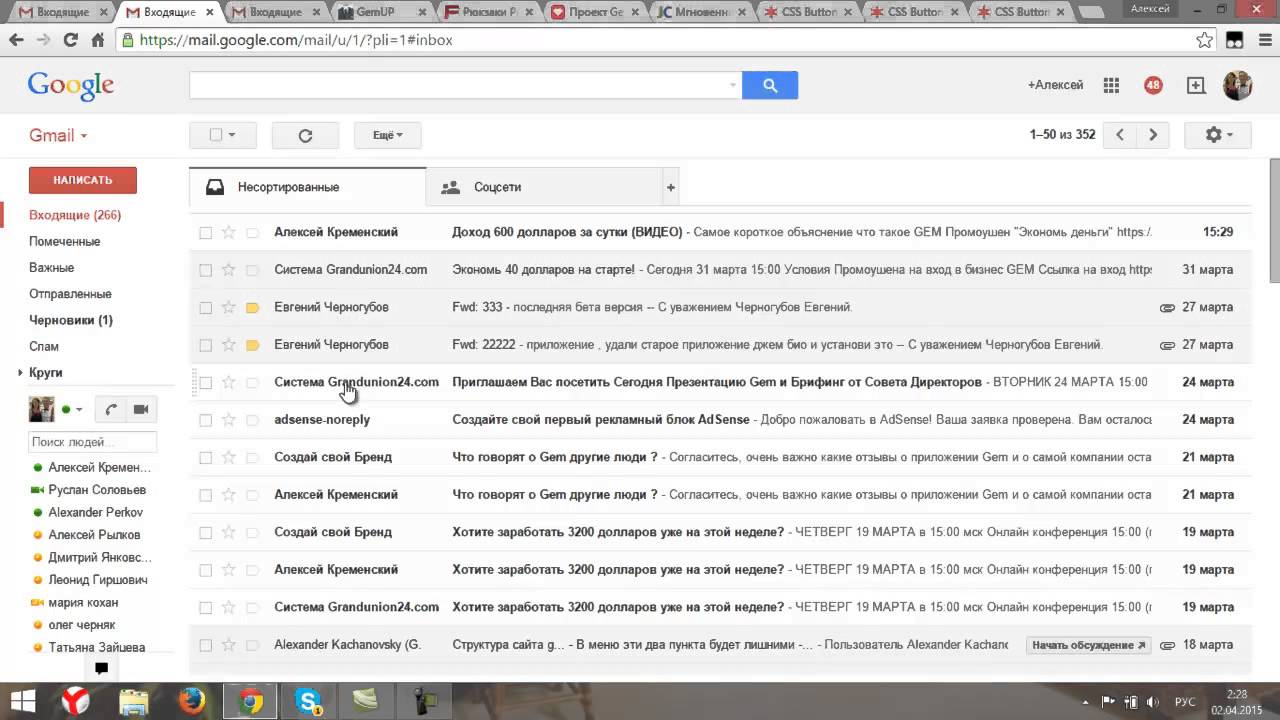Screen dimensions: 1280x720
Task: Open the Google apps grid
Action: tap(1111, 85)
